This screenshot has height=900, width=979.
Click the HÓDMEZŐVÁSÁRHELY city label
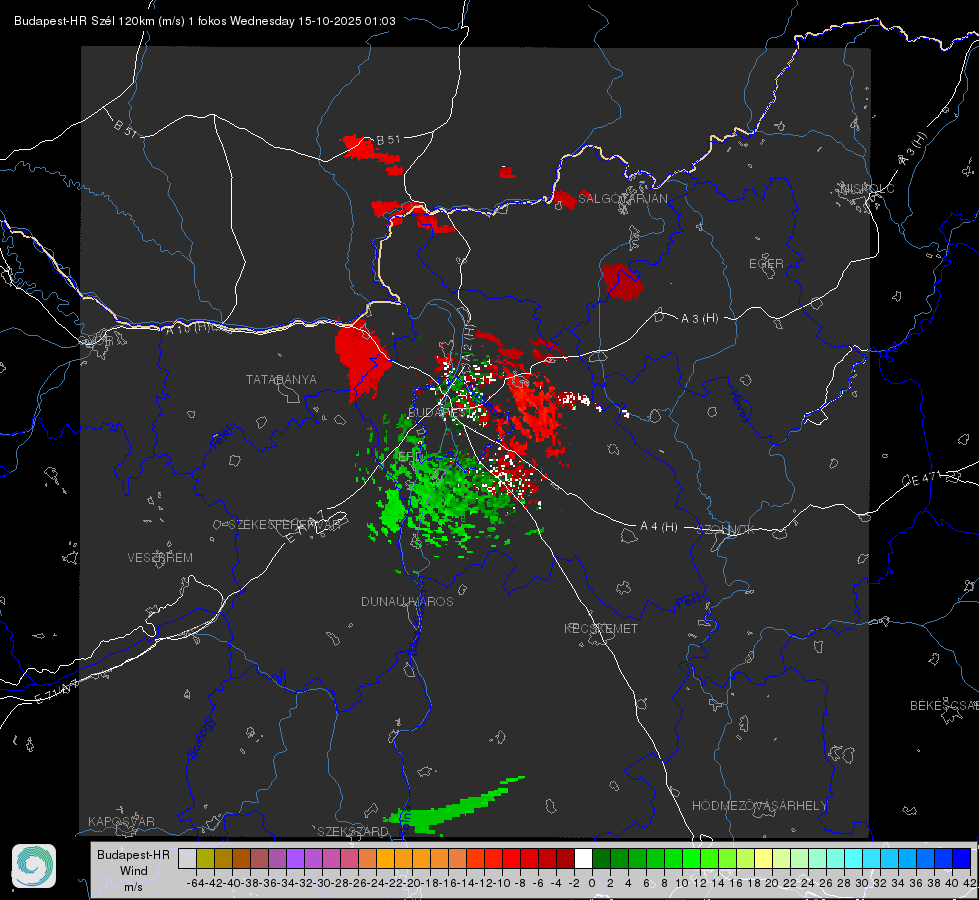coord(759,806)
